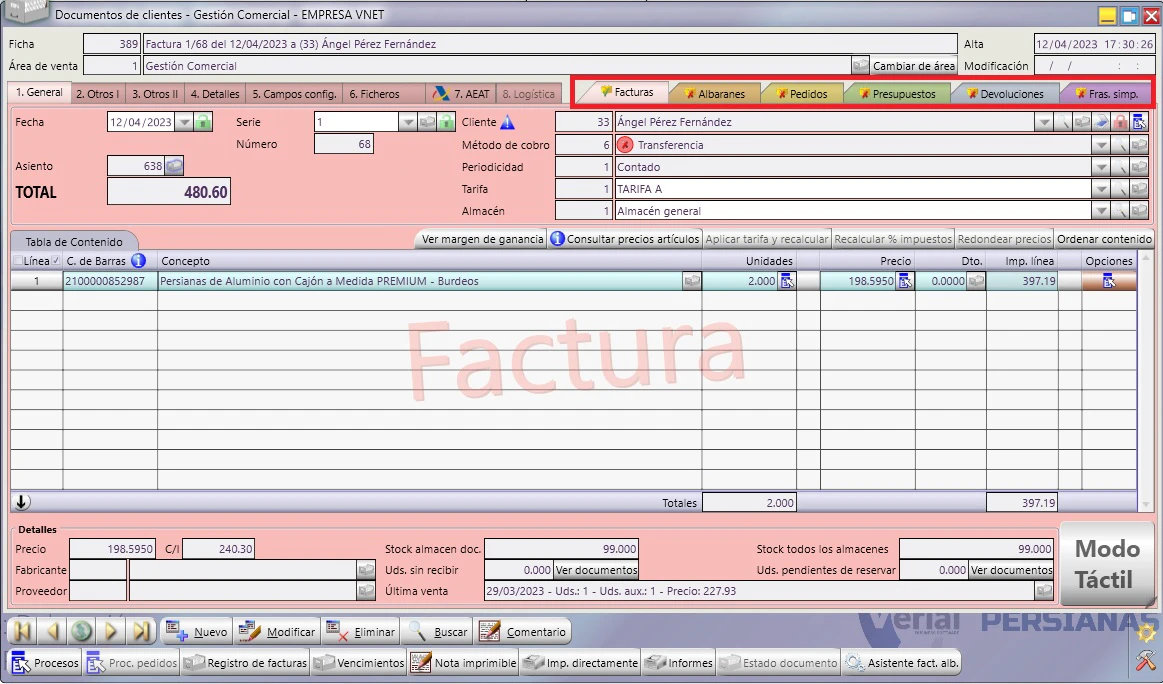Click the down arrow below content table
The height and width of the screenshot is (684, 1163).
pyautogui.click(x=22, y=502)
